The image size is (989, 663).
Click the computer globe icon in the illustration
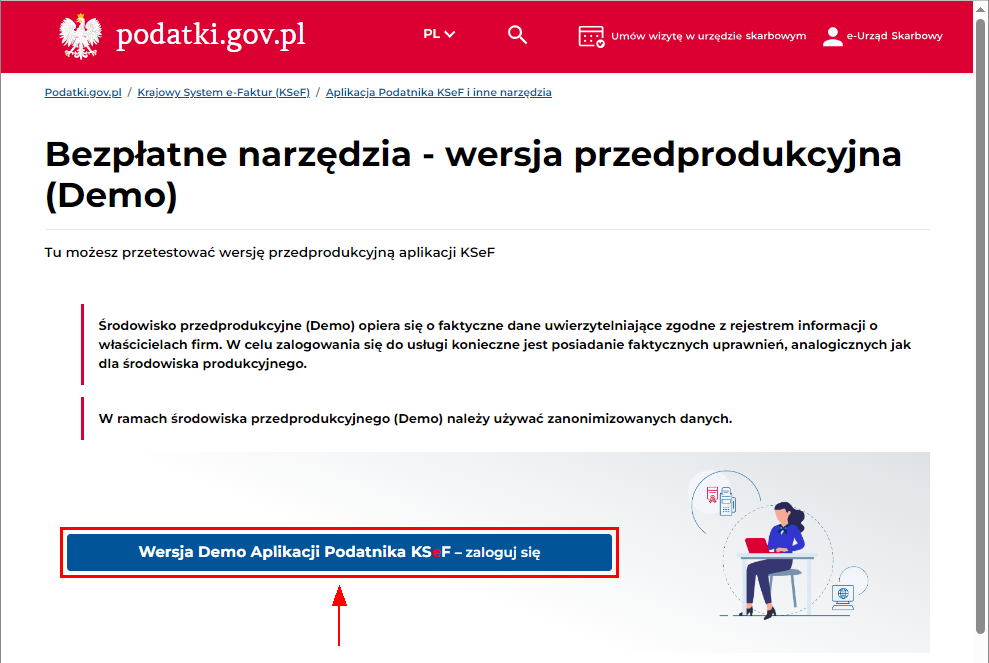pyautogui.click(x=843, y=595)
